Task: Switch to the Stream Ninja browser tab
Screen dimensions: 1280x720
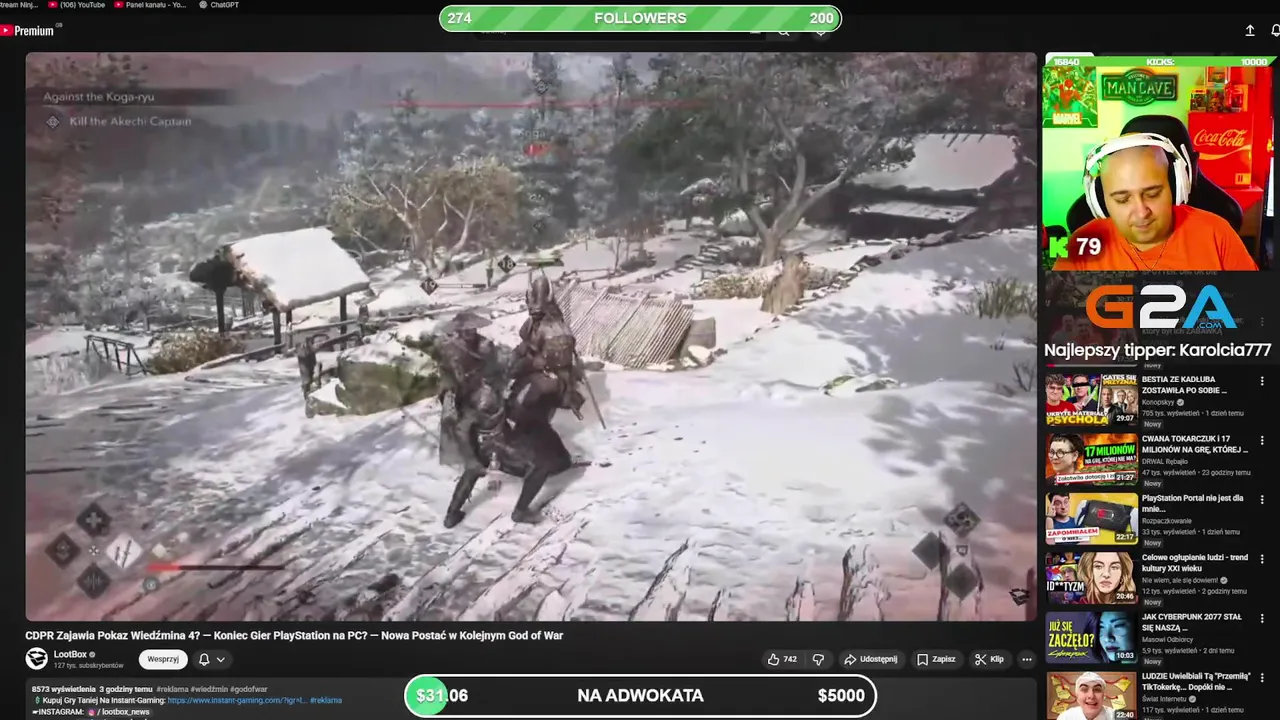Action: click(20, 5)
